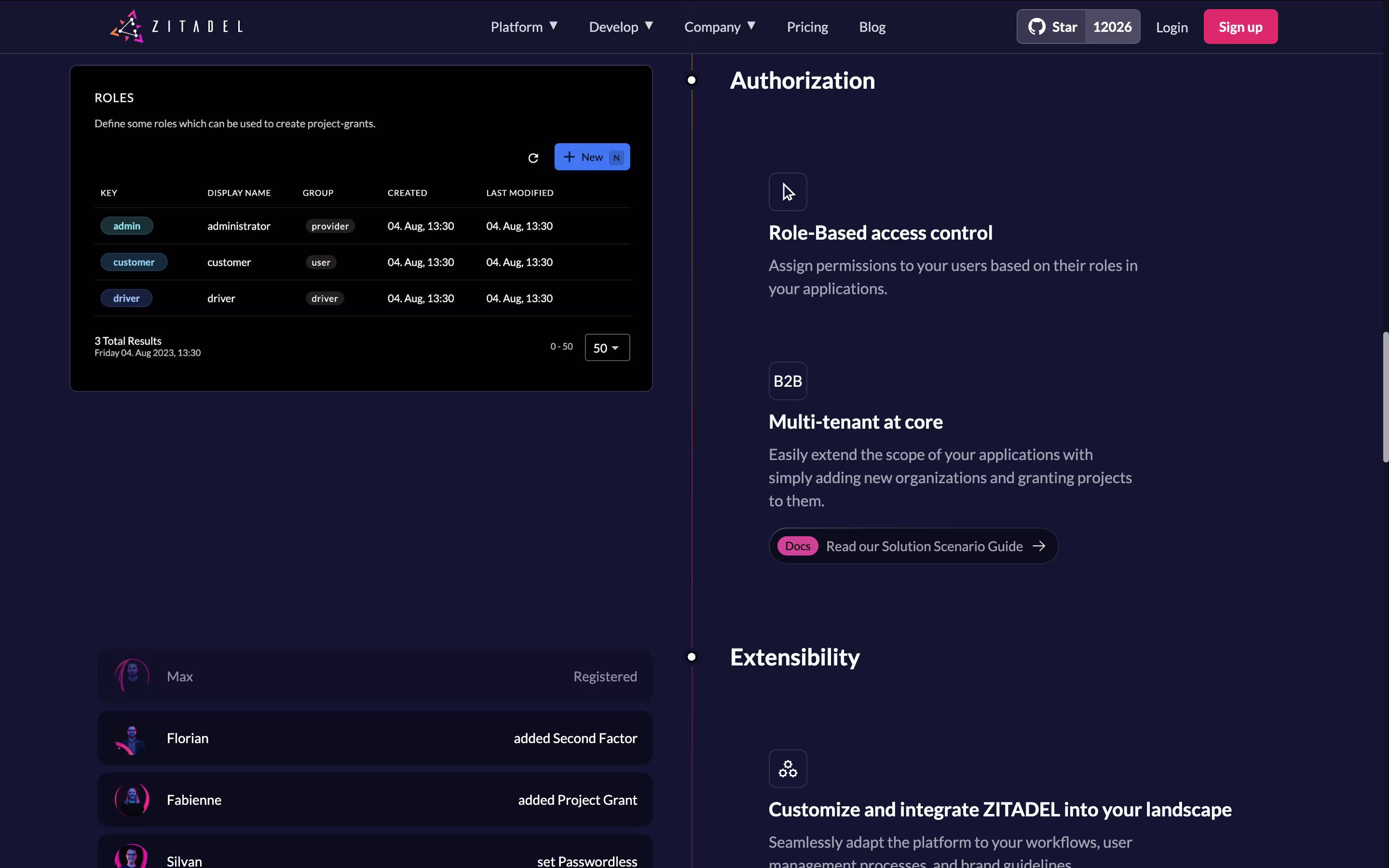1389x868 pixels.
Task: Click the cursor icon above Role-Based access control
Action: point(788,192)
